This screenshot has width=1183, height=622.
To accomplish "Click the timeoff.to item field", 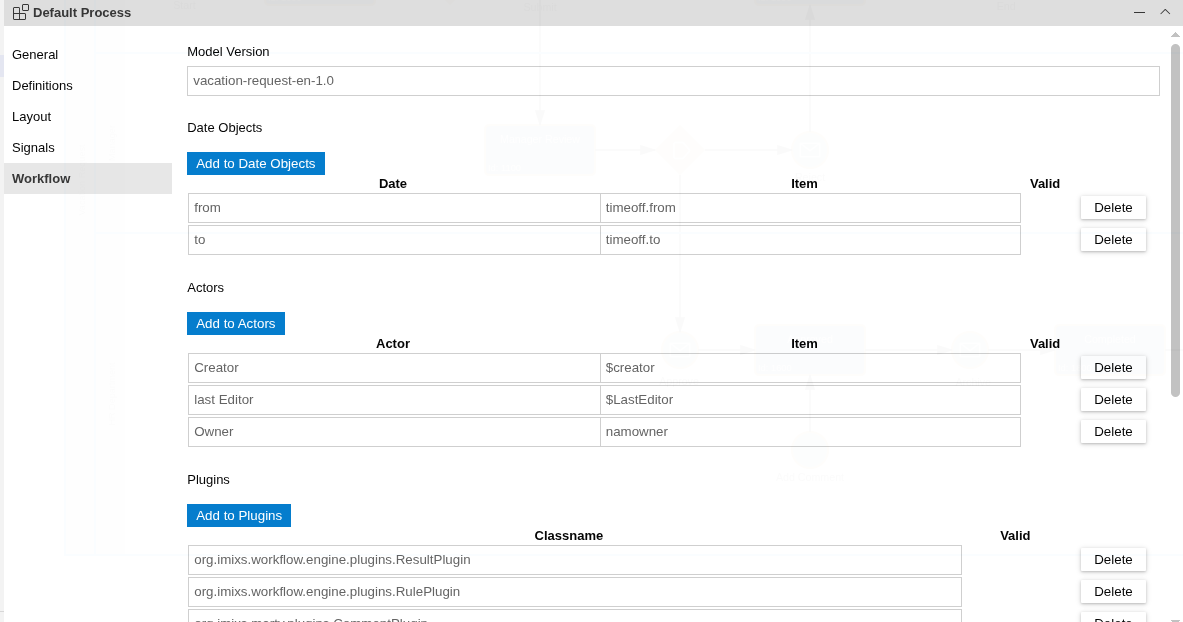I will (x=809, y=240).
